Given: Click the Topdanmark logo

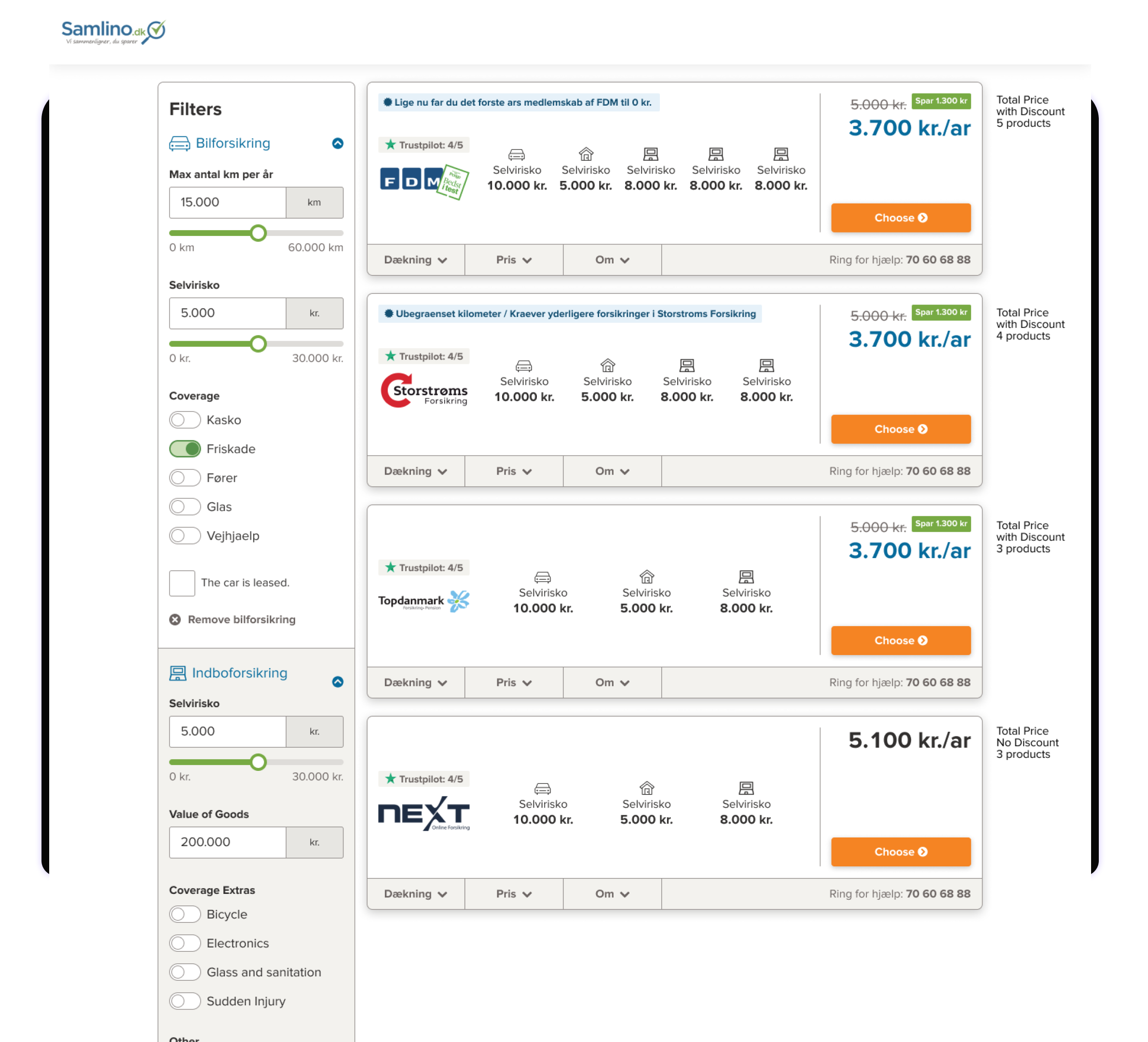Looking at the screenshot, I should 424,601.
